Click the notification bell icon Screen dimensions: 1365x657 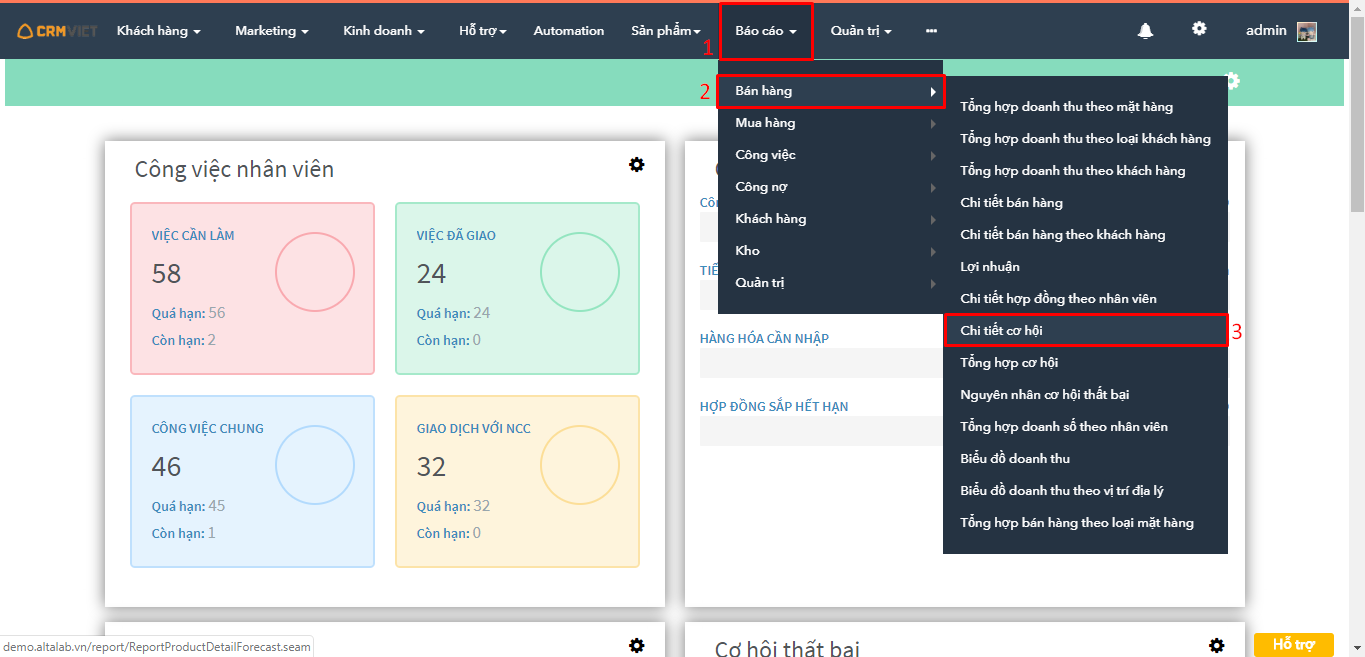1145,31
